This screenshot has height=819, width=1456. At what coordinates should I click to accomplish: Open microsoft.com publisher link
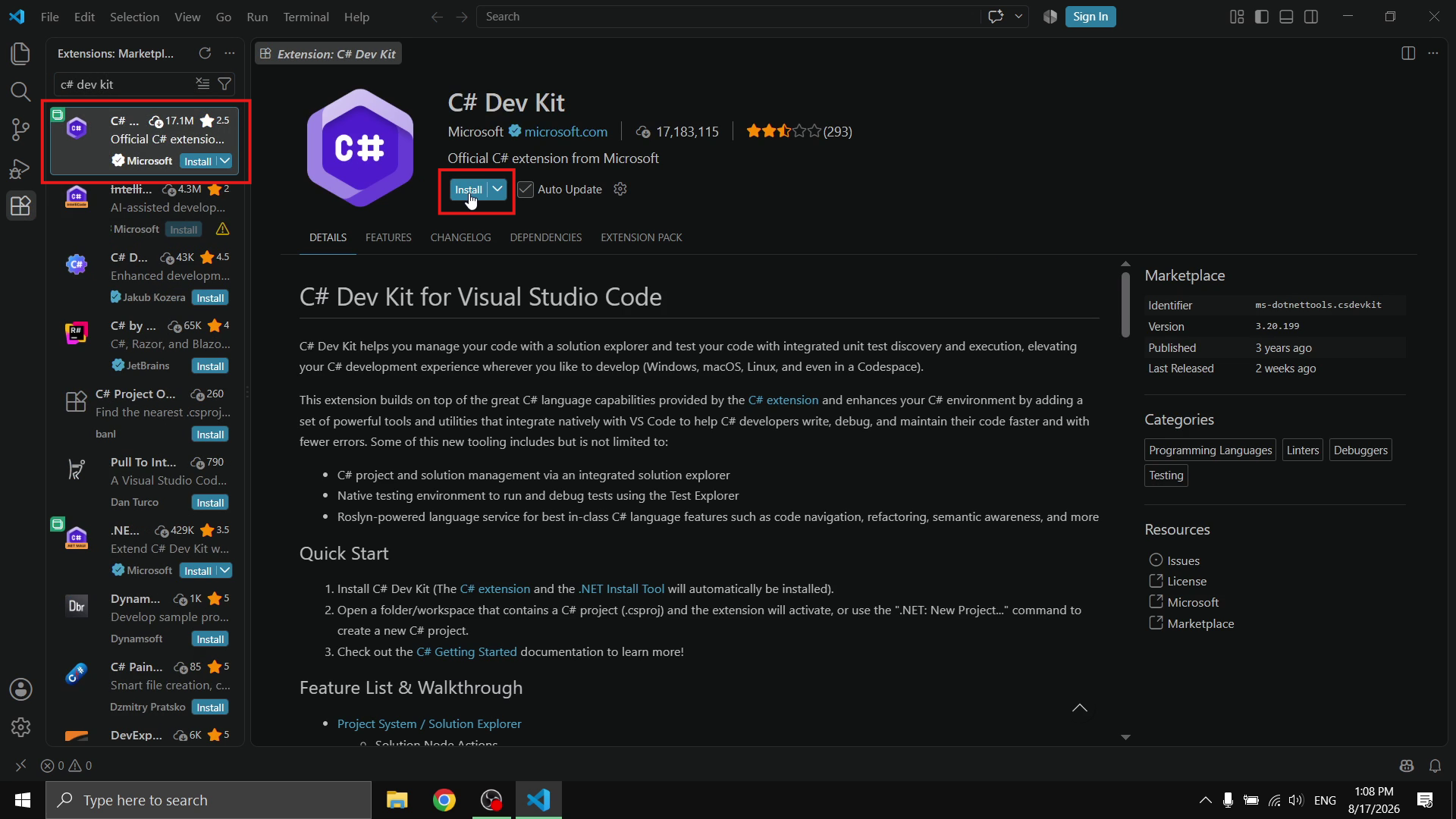point(566,131)
